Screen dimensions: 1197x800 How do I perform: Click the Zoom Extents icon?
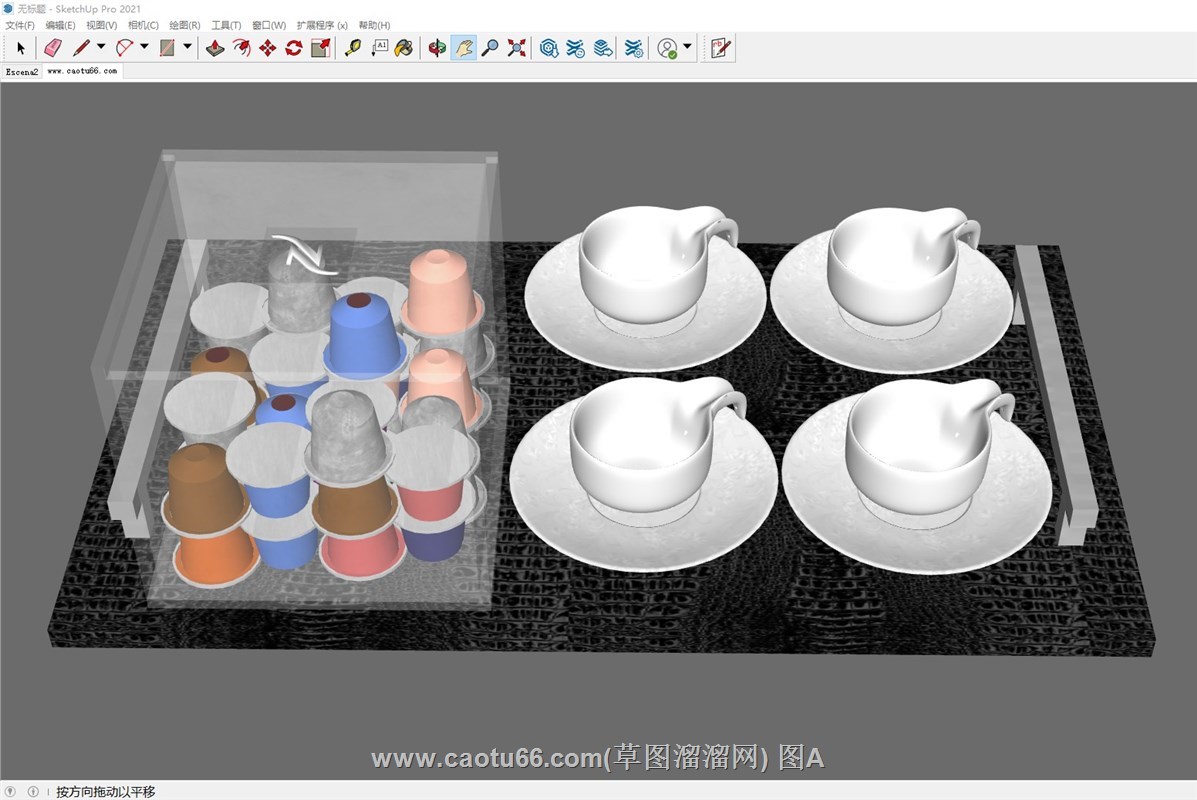click(x=517, y=48)
